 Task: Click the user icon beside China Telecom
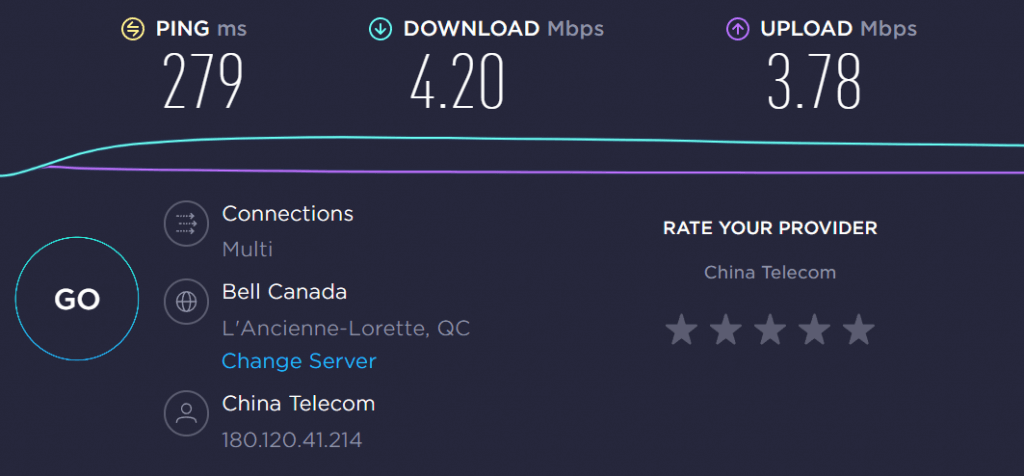pyautogui.click(x=186, y=413)
